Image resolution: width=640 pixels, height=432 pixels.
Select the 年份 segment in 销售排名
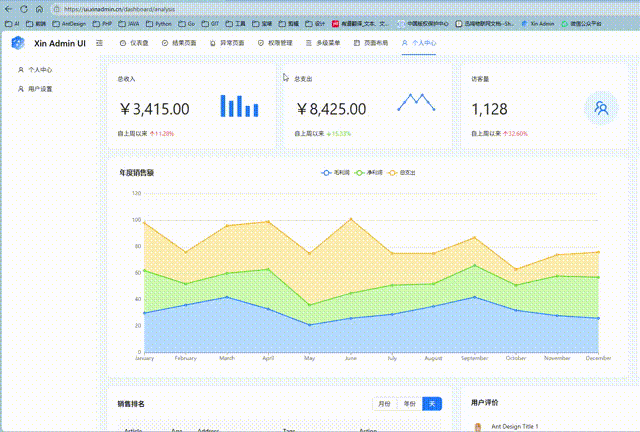tap(409, 404)
